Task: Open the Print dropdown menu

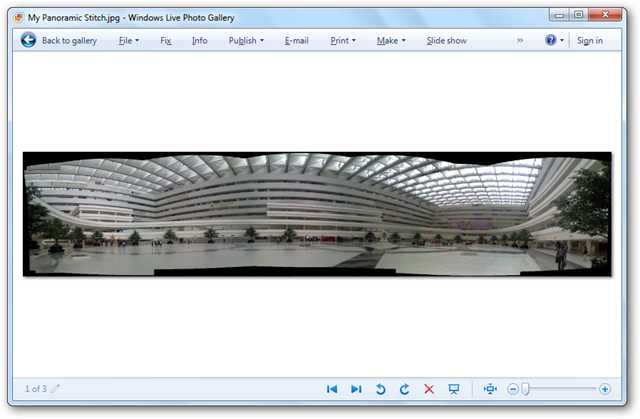Action: point(342,41)
